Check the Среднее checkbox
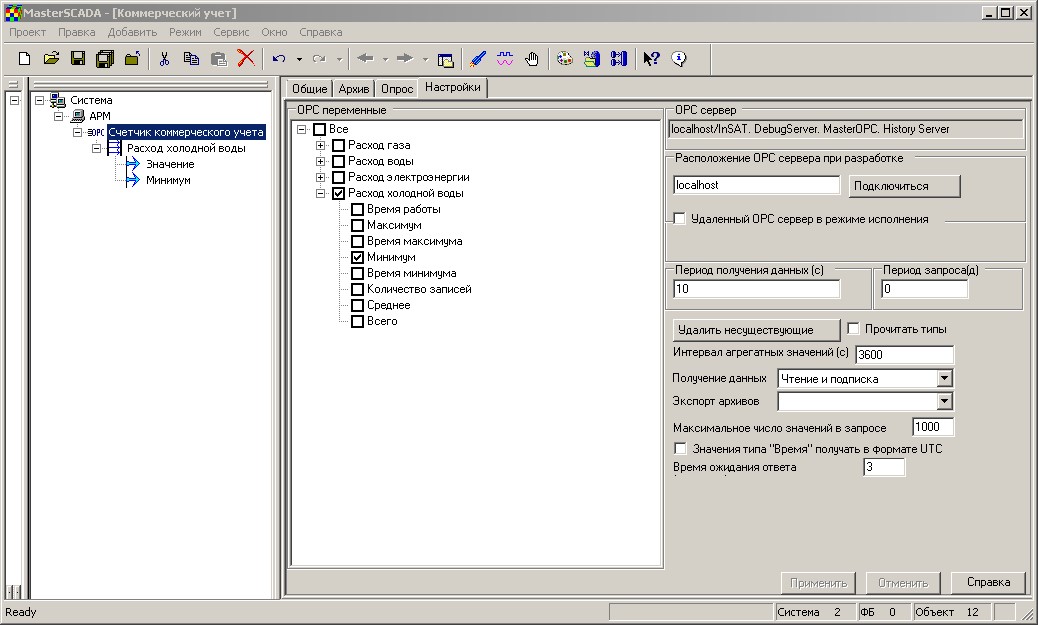The image size is (1038, 625). 357,305
